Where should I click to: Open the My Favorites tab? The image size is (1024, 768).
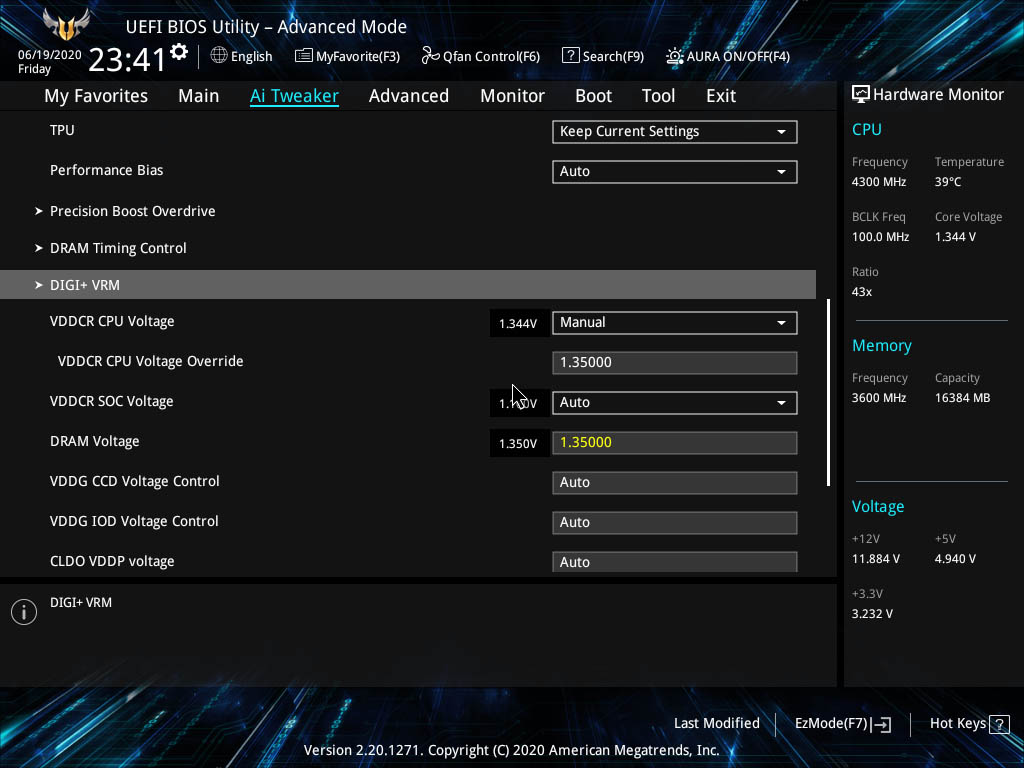tap(96, 96)
